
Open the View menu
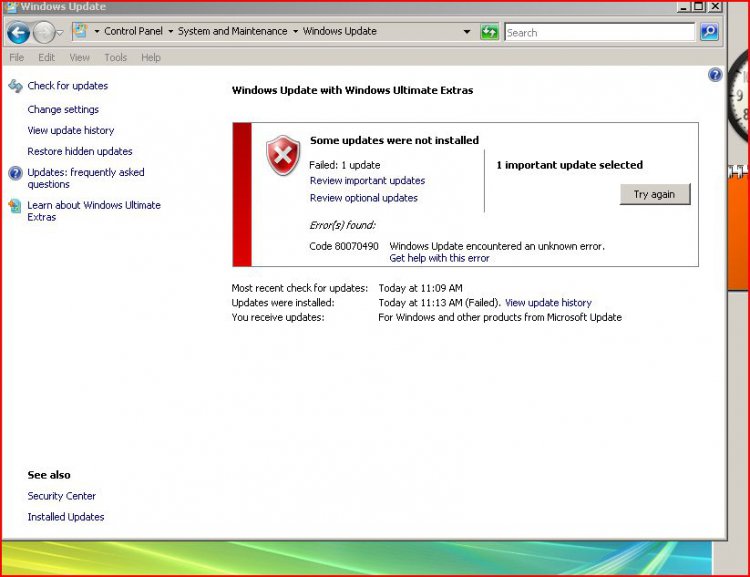pos(79,57)
